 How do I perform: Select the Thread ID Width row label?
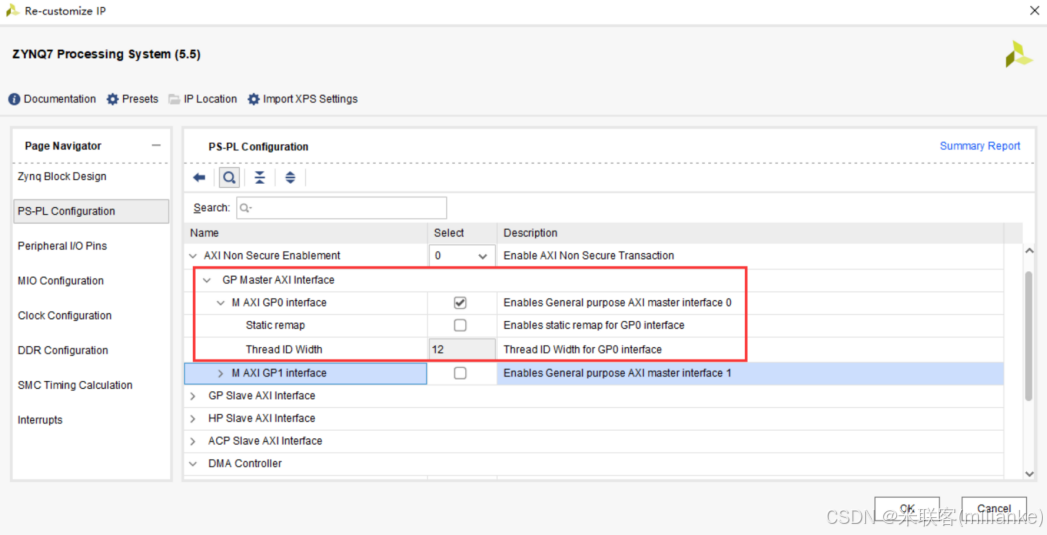pos(284,349)
